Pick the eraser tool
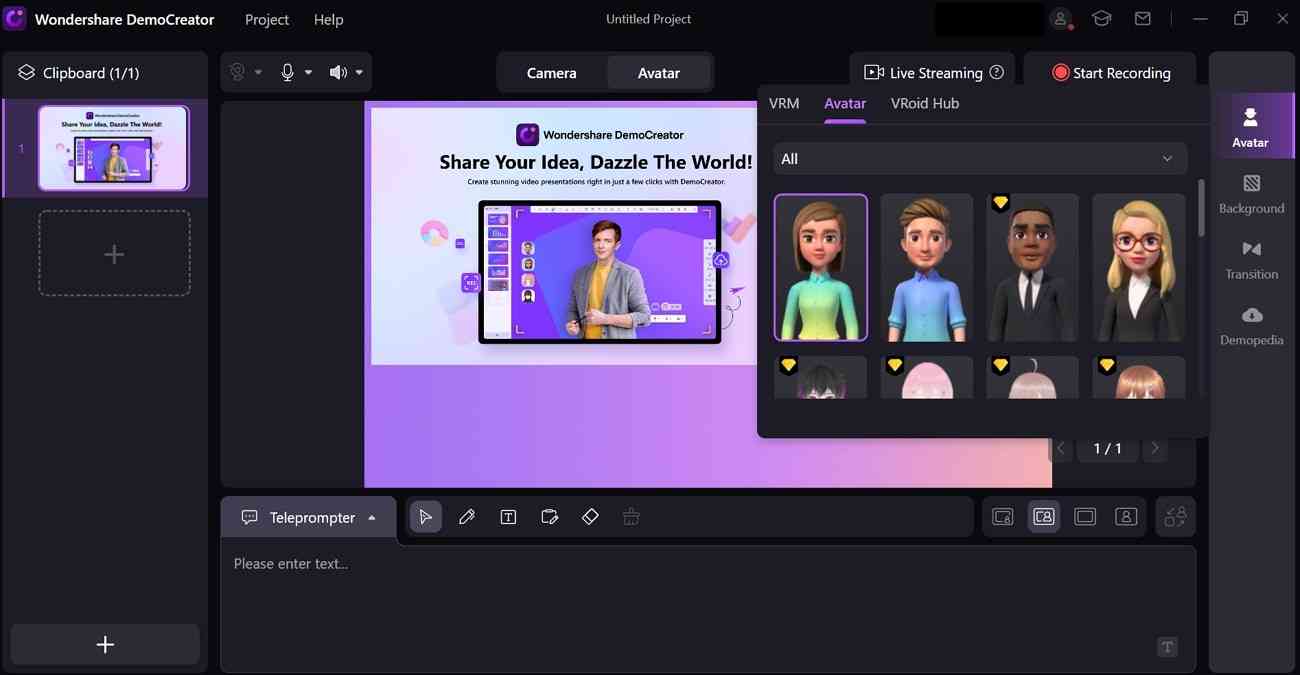 coord(590,517)
